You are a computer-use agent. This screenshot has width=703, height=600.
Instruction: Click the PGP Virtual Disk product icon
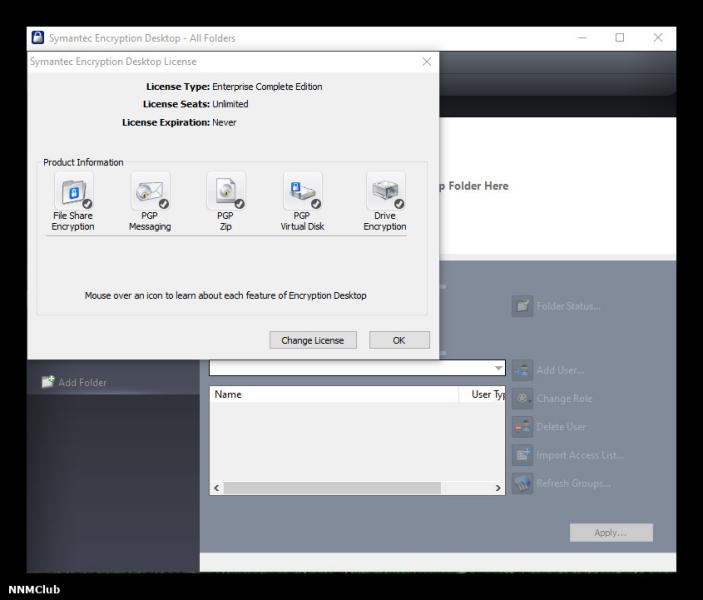303,191
